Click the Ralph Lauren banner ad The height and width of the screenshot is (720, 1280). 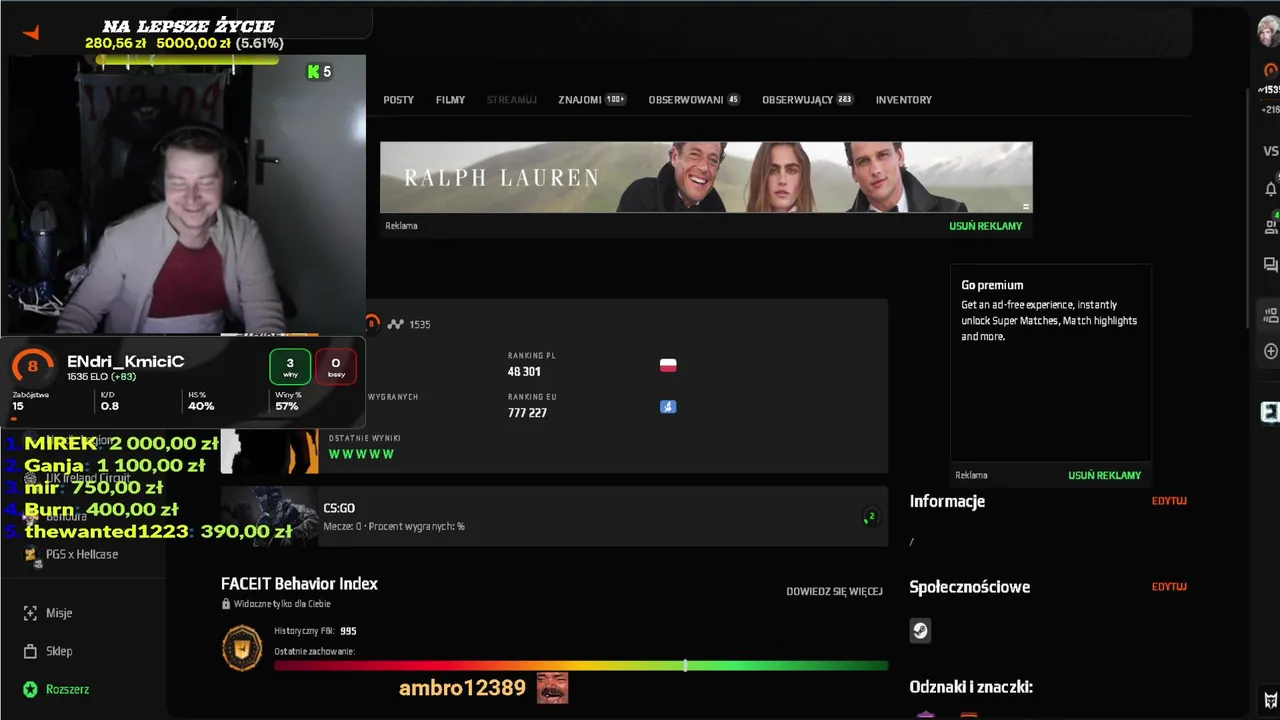point(706,177)
